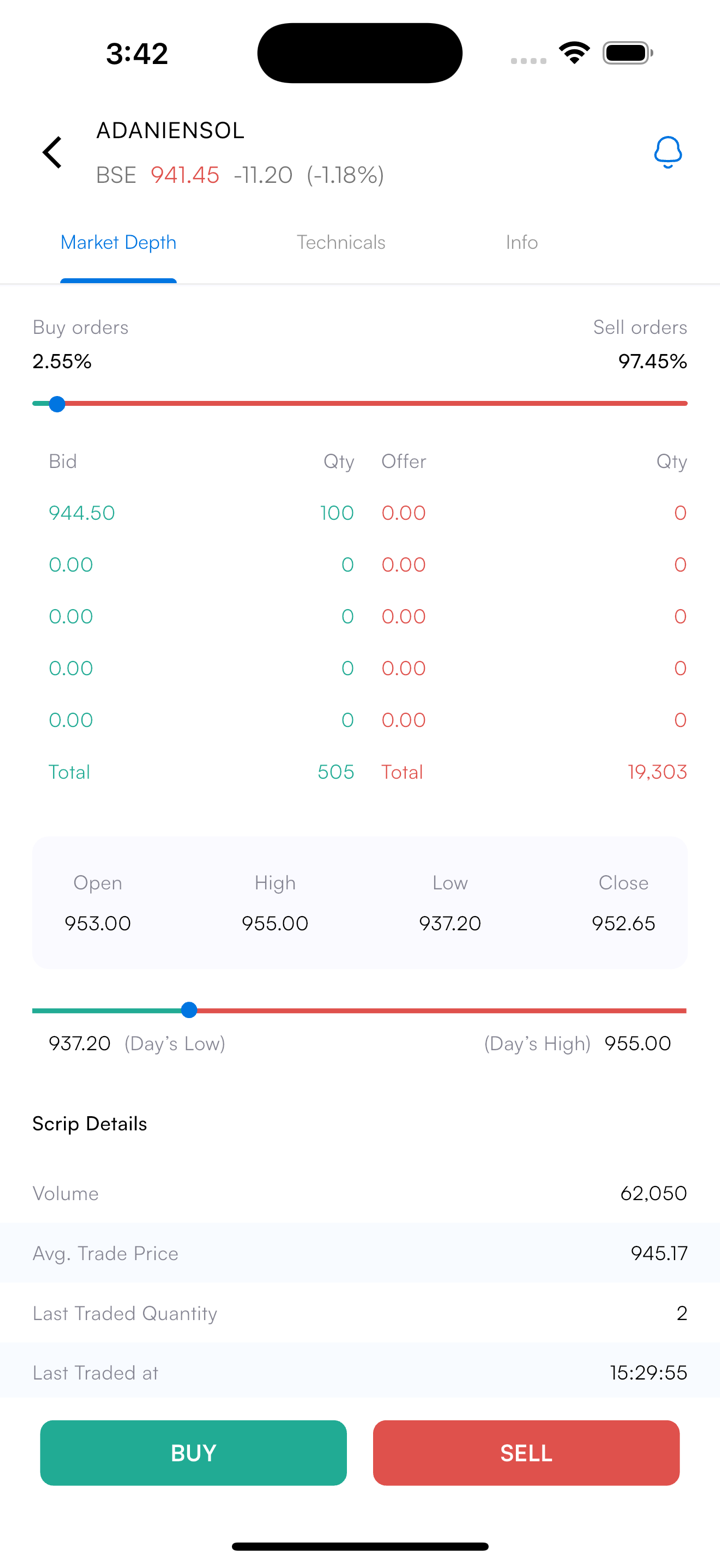Switch to the Market Depth tab

[x=118, y=243]
